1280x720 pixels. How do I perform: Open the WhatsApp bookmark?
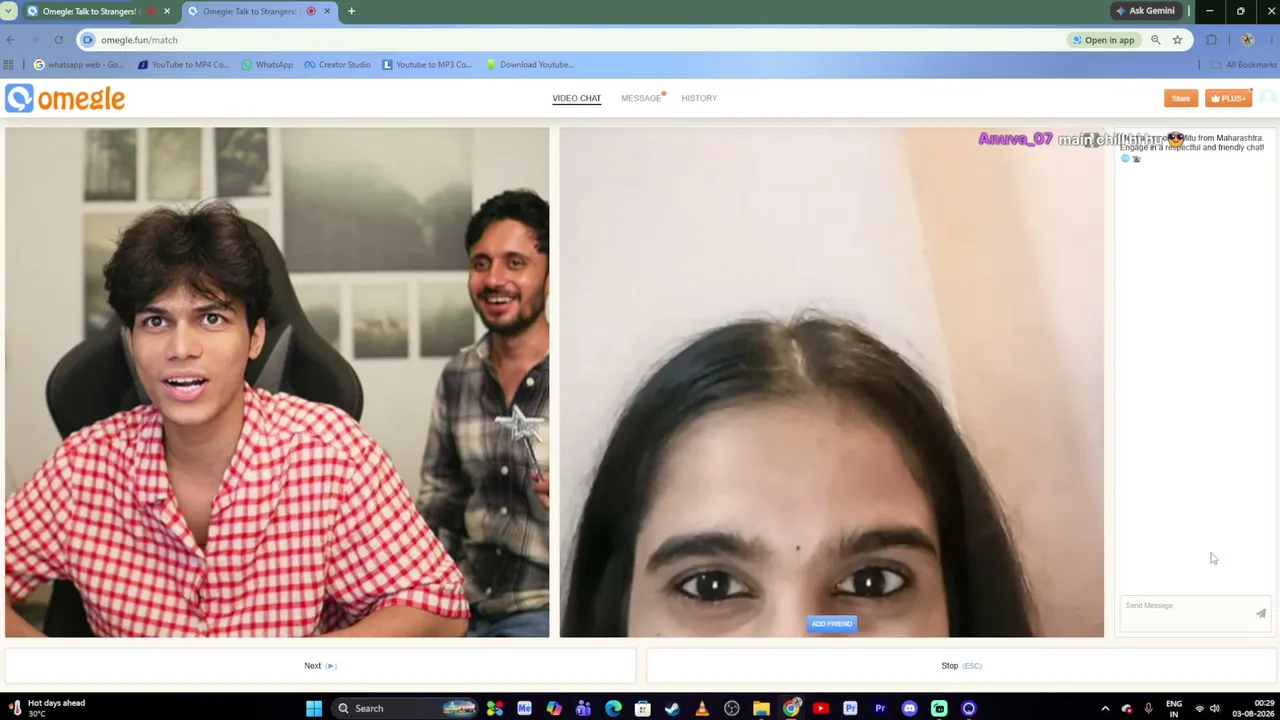point(267,65)
